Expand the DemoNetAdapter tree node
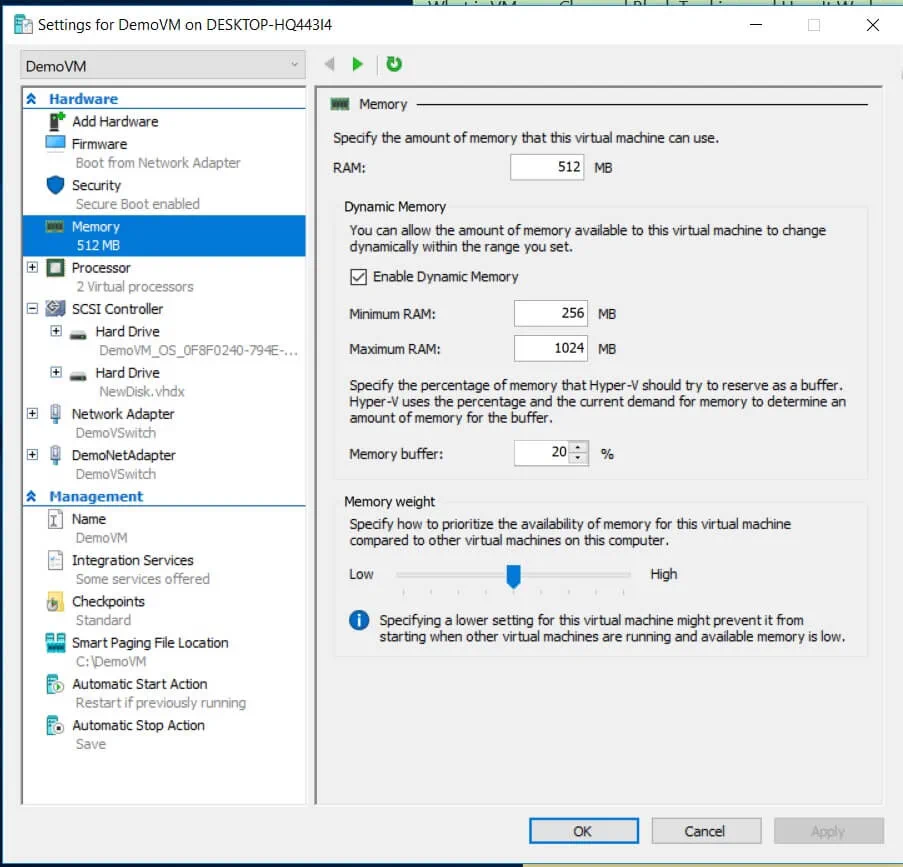Screen dimensions: 903x867 [x=32, y=455]
